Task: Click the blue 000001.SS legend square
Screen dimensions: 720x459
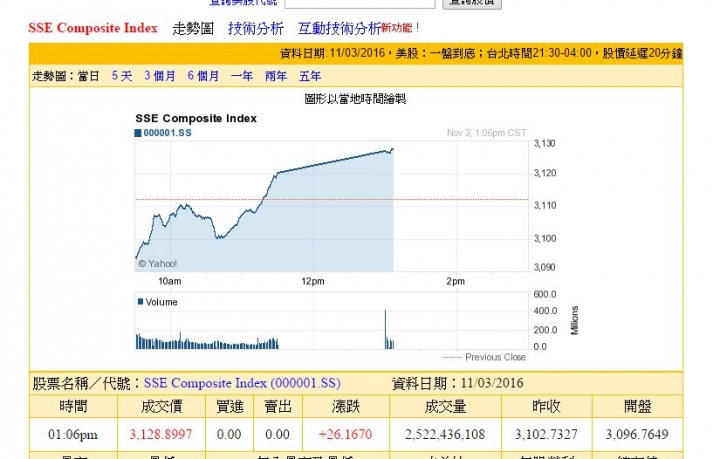Action: click(x=138, y=133)
